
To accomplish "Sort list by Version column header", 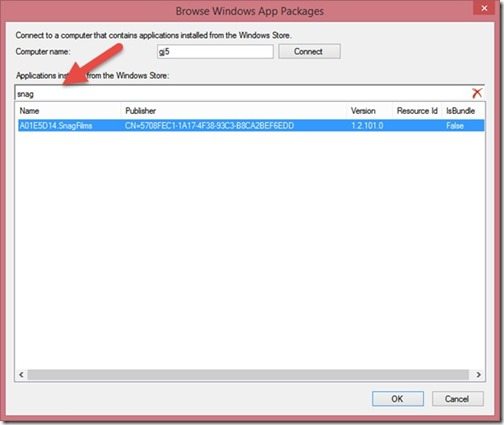I will coord(363,111).
